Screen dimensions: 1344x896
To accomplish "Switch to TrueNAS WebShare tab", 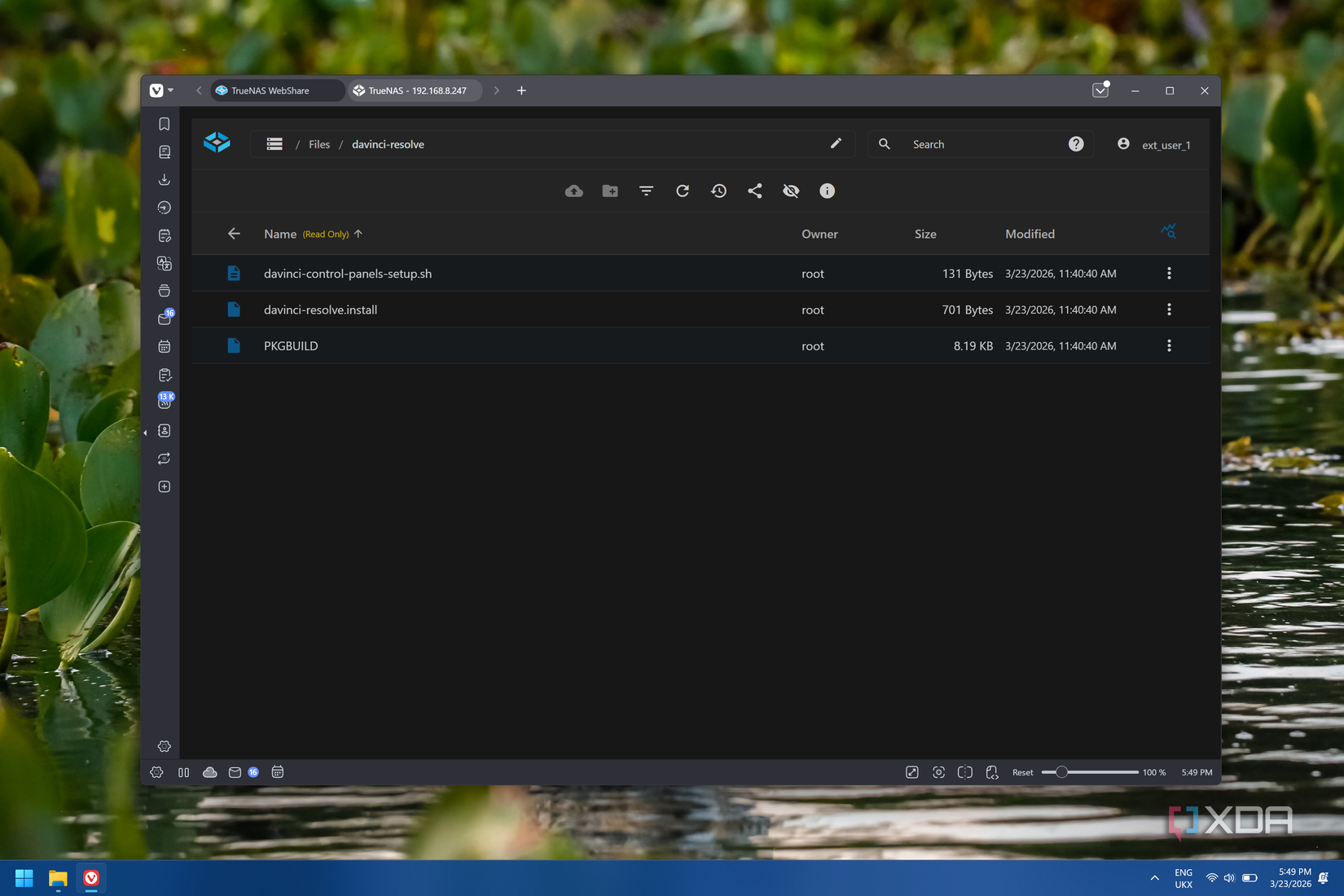I will tap(277, 90).
